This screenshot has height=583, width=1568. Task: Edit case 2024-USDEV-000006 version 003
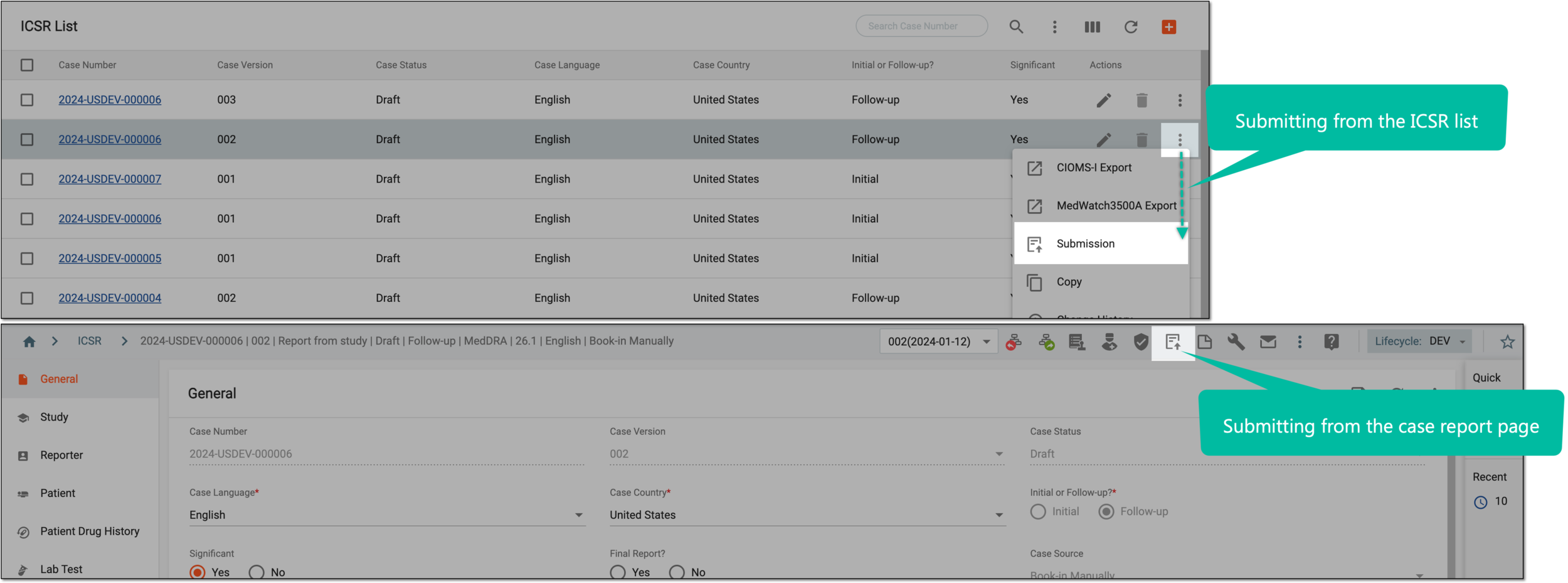(x=1103, y=100)
